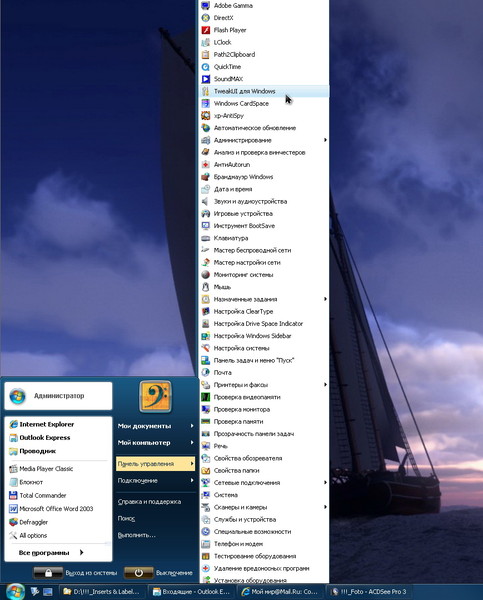Choose Настройка ClearType entry
483x600 pixels.
(264, 311)
